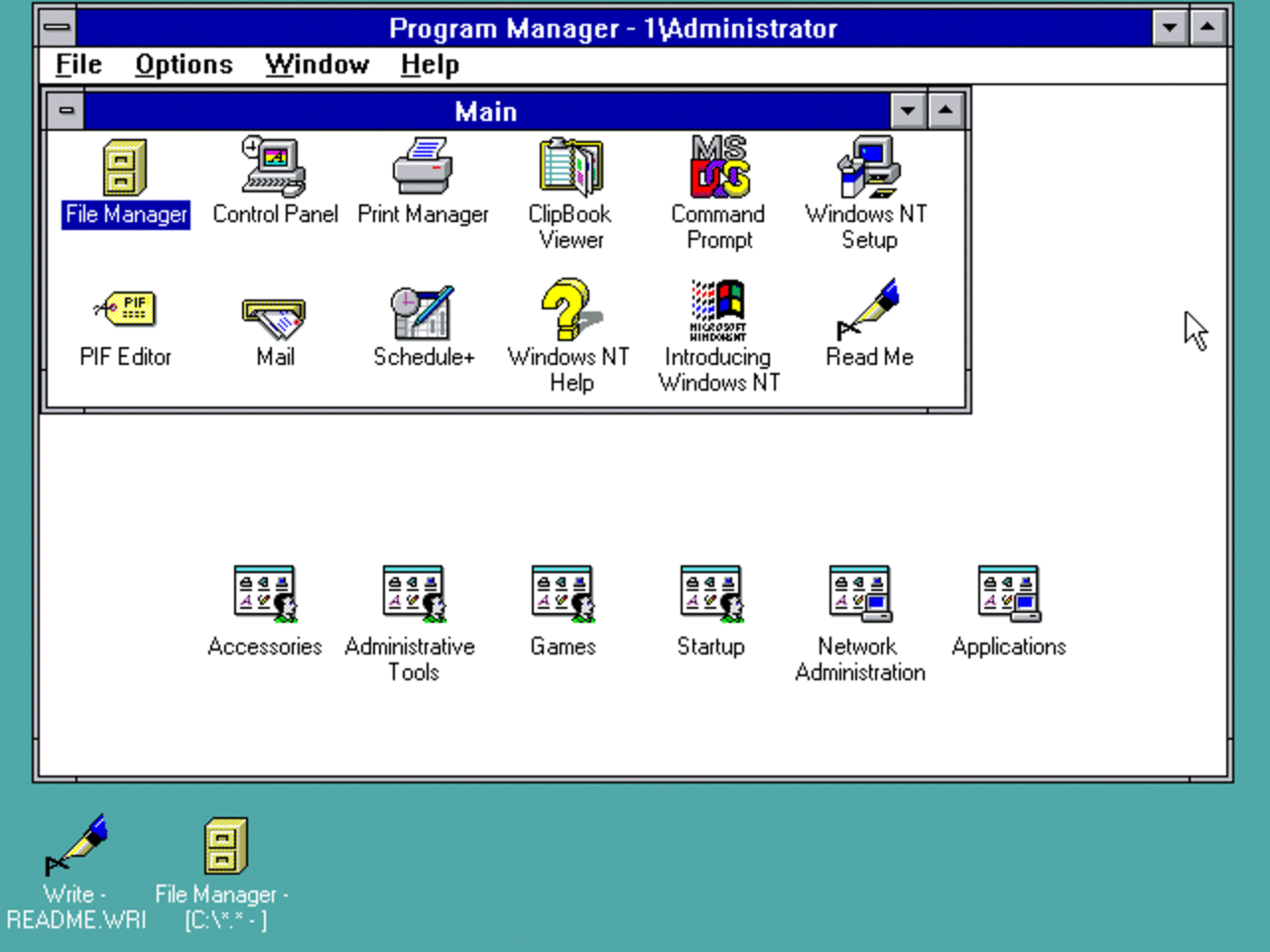Click the 'Network Administration' label text
This screenshot has height=952, width=1270.
[860, 659]
